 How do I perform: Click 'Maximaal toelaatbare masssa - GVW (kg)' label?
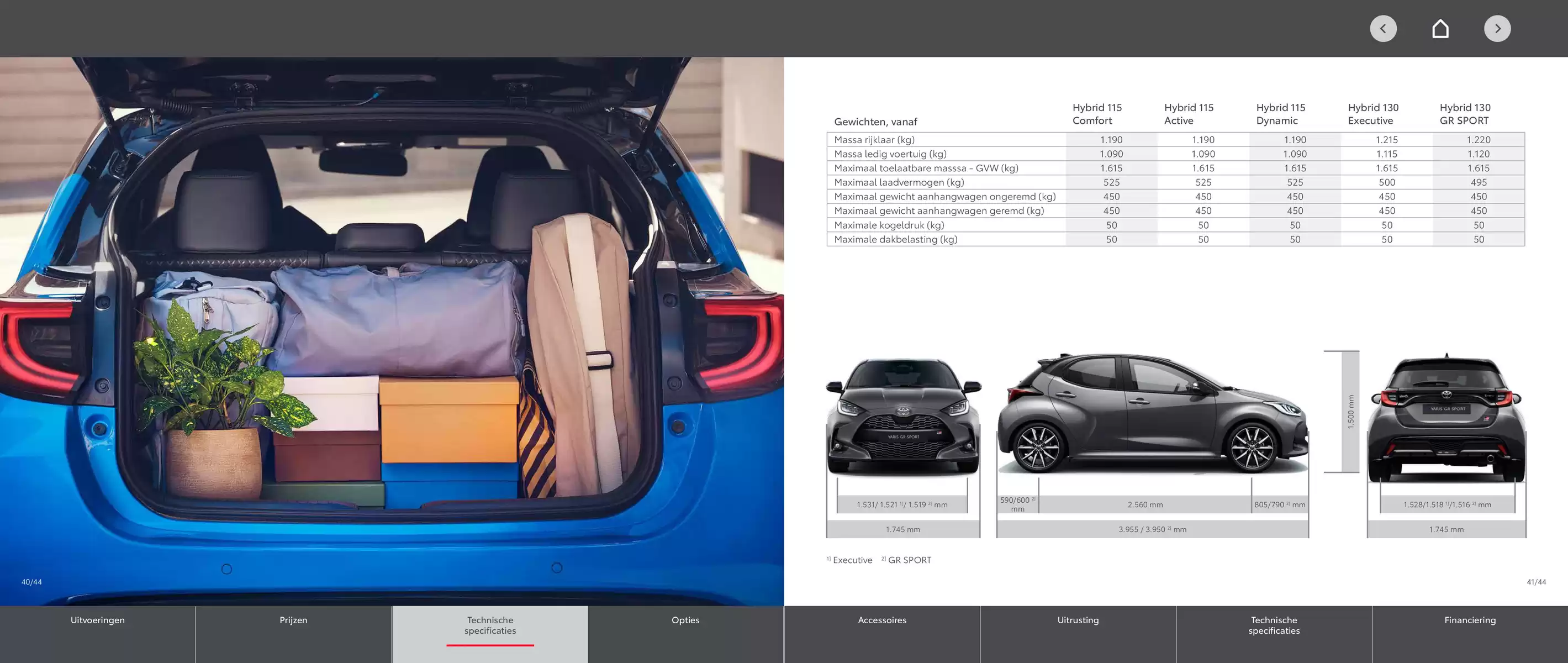click(x=926, y=168)
